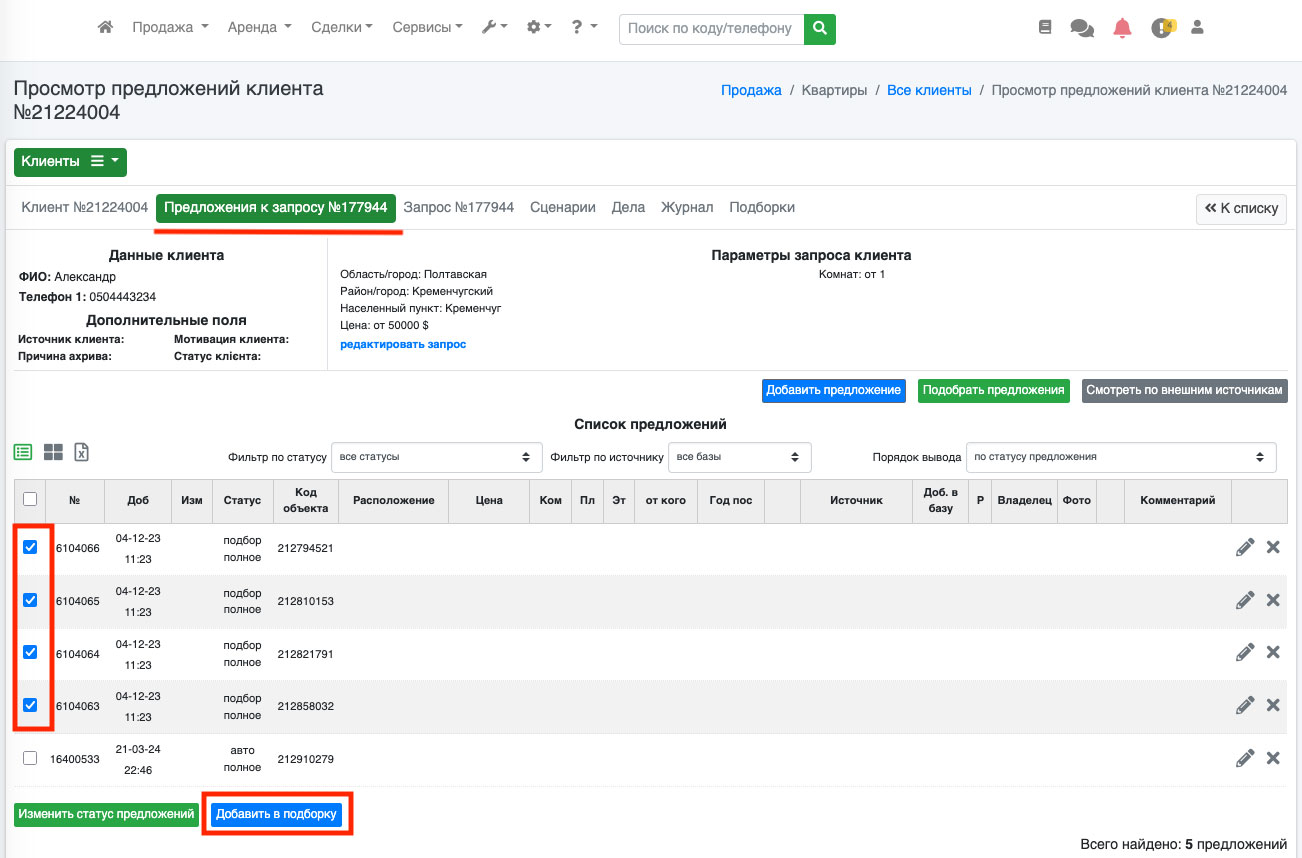
Task: Open the green Клиенты dropdown menu
Action: click(70, 162)
